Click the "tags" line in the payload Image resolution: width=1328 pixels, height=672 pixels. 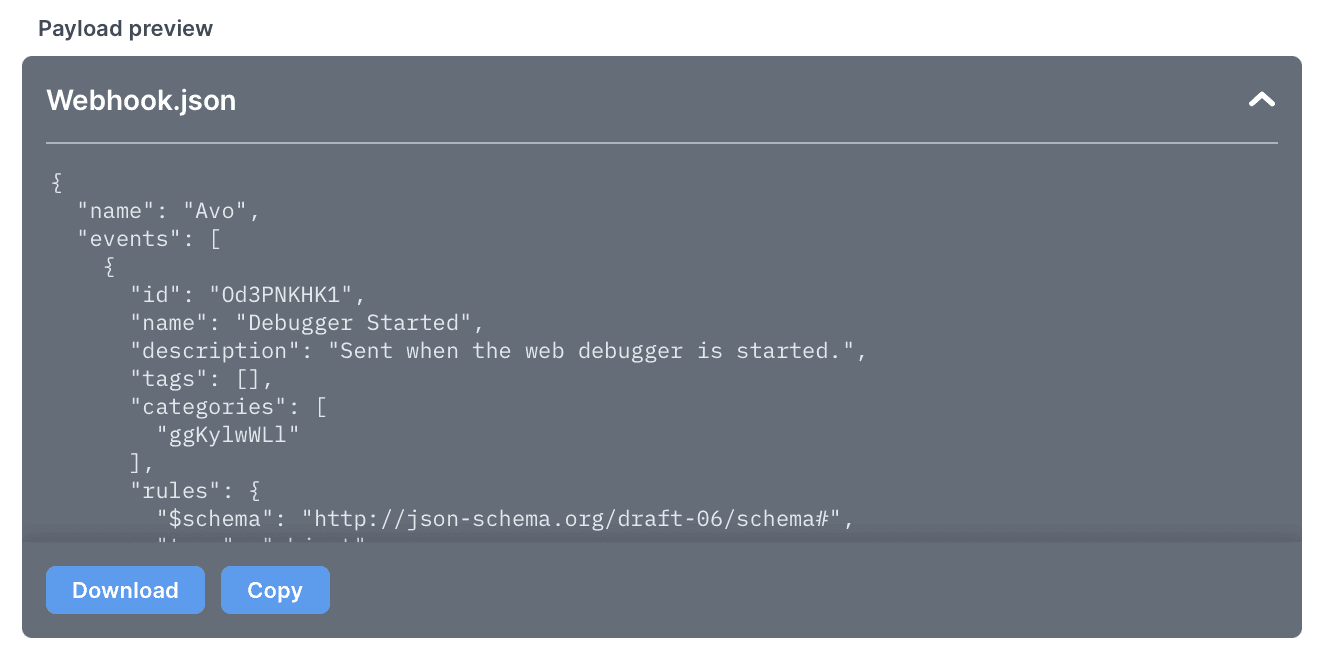[x=201, y=379]
